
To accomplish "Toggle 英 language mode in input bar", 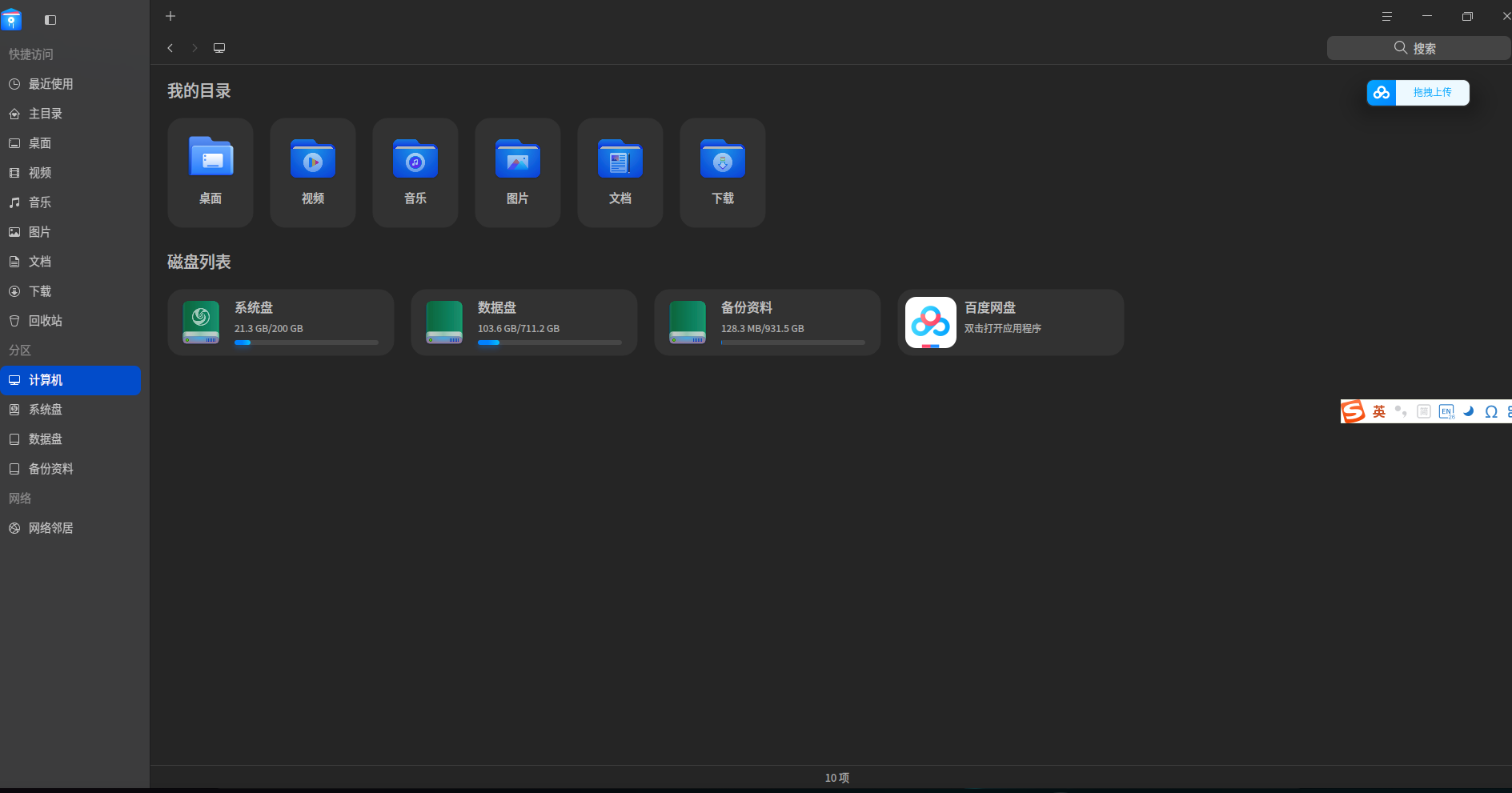I will click(x=1379, y=411).
